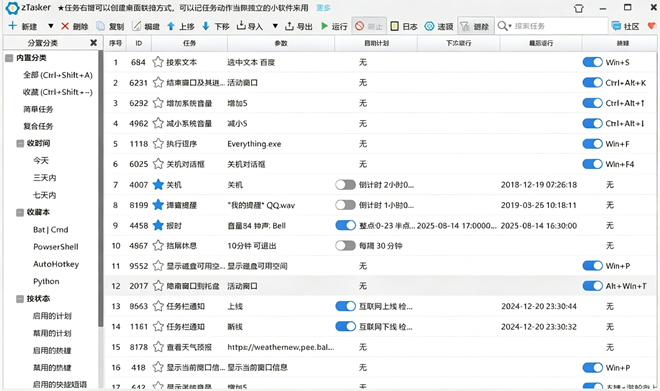Open the community (社区) chat icon

point(616,26)
